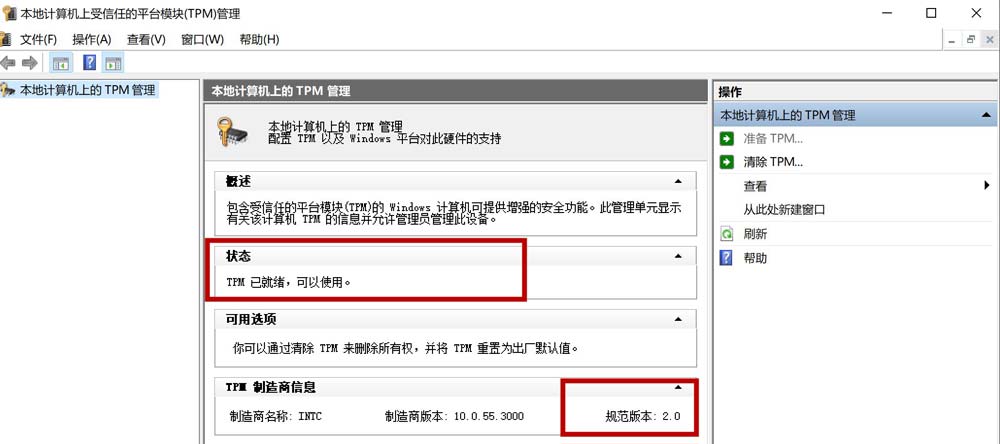1000x444 pixels.
Task: Click 帮助 action in the actions pane
Action: click(755, 258)
